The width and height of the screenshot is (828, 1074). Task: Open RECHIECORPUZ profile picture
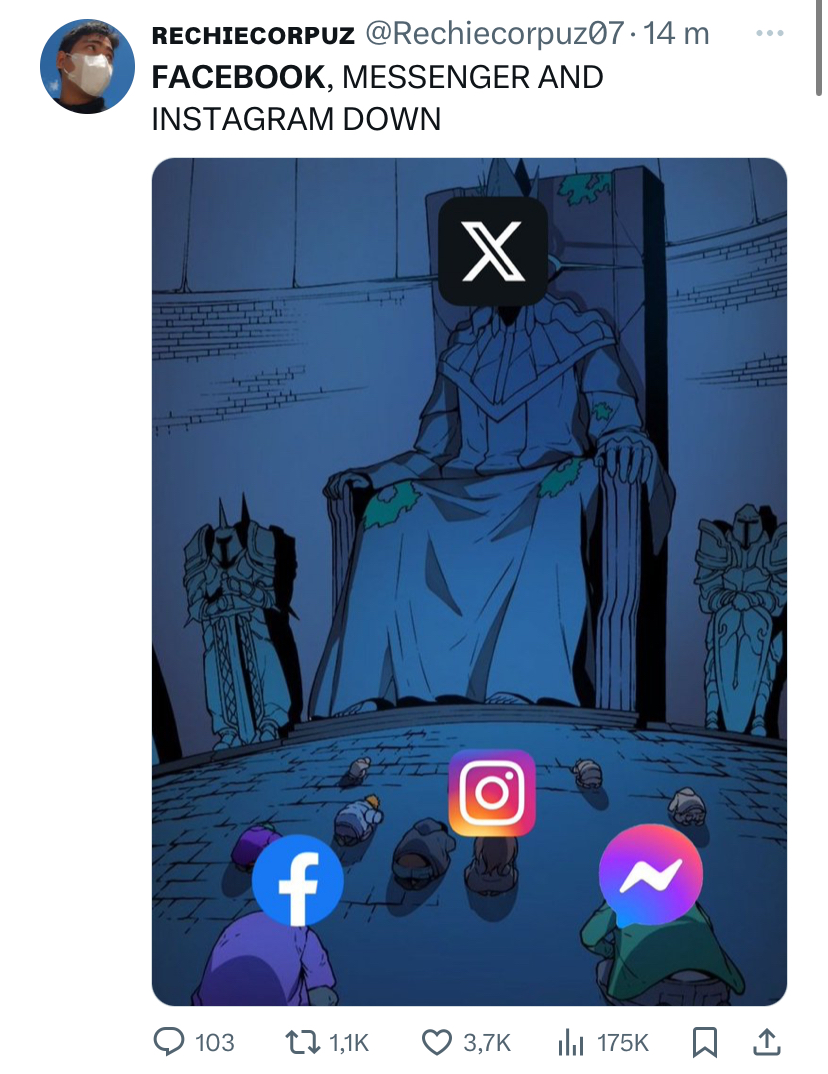pyautogui.click(x=87, y=66)
